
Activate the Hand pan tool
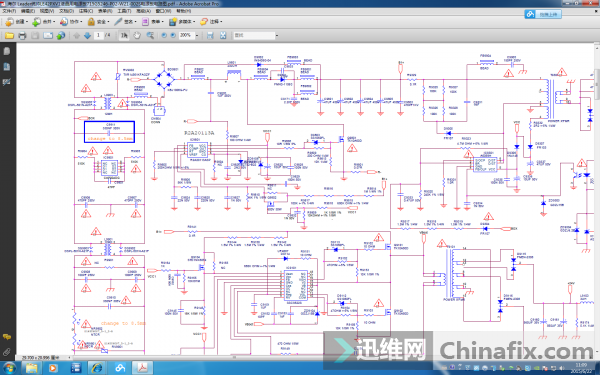(137, 36)
